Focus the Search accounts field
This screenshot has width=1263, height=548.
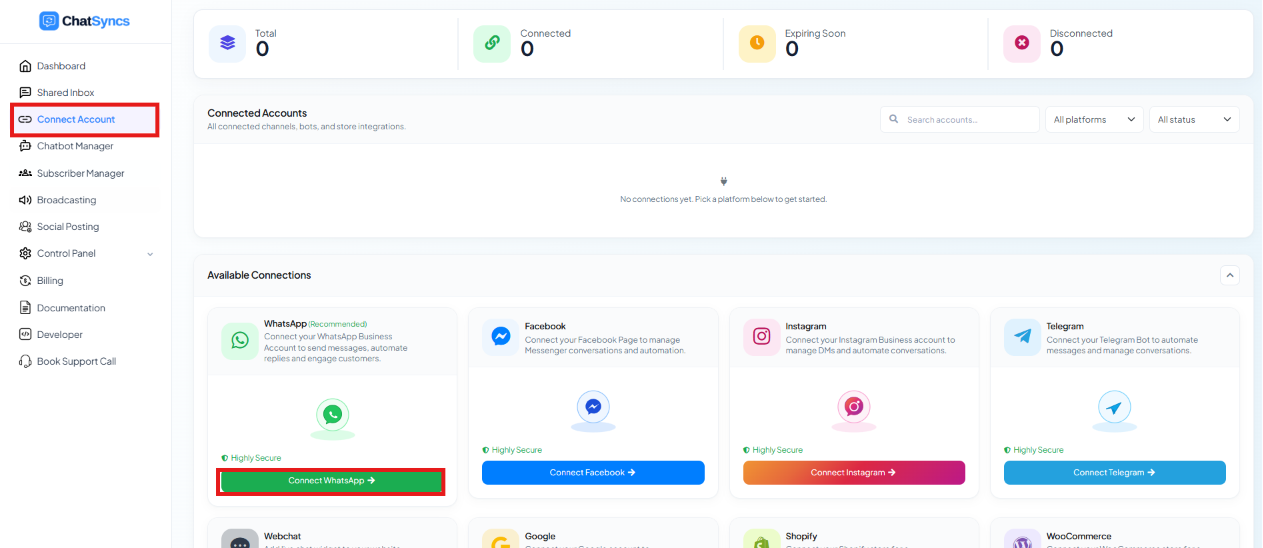click(960, 120)
